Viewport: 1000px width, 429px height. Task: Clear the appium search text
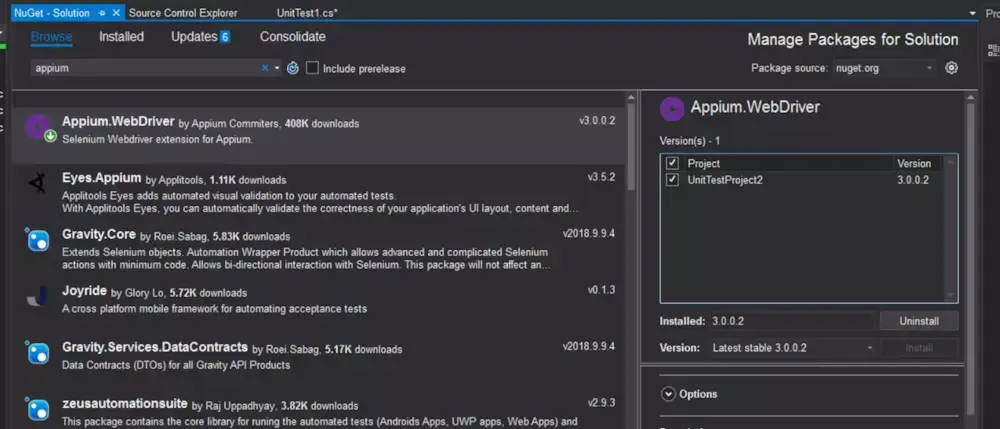pos(265,68)
